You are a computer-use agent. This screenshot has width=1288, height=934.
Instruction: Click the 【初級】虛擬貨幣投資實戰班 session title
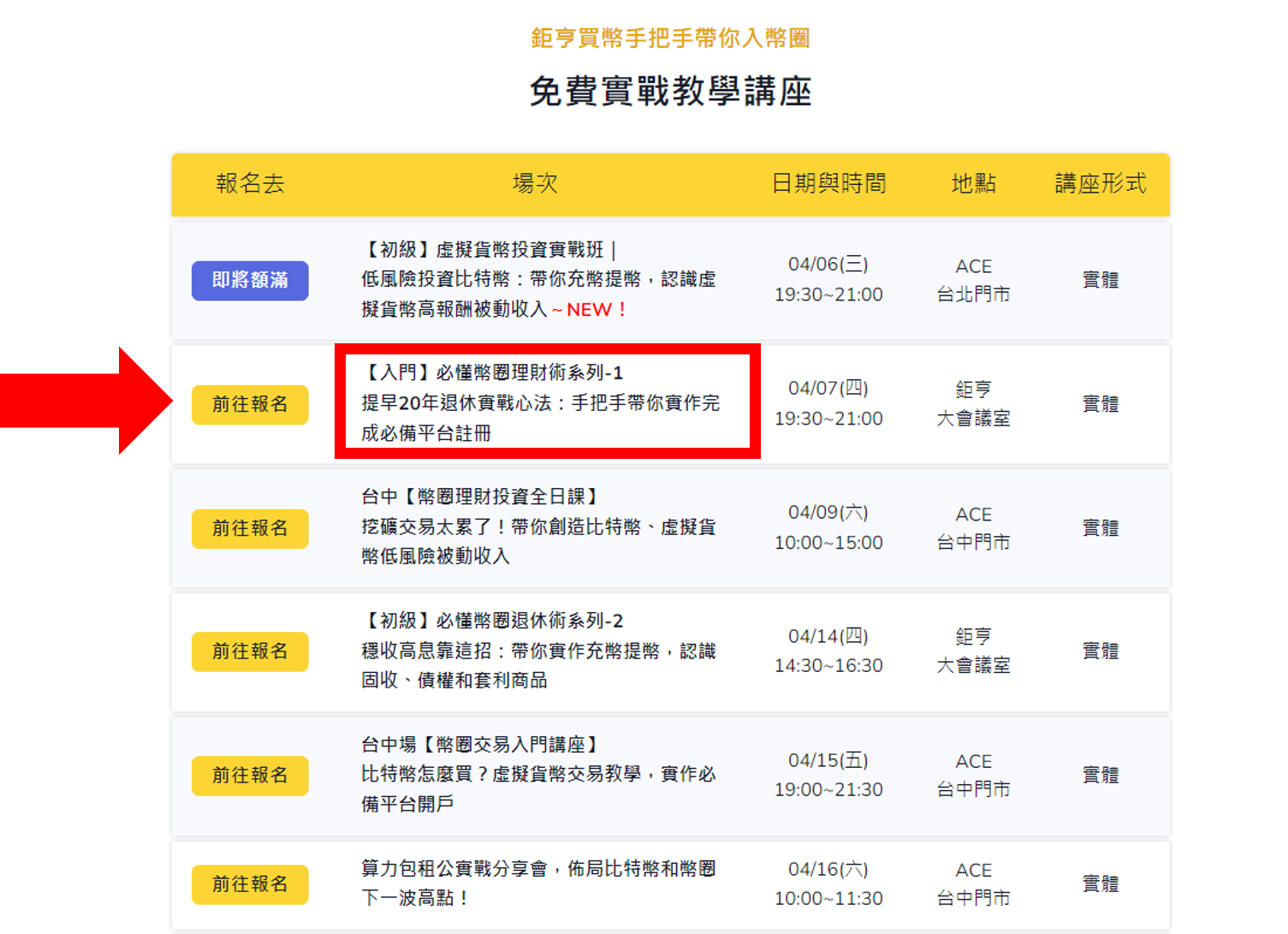point(537,279)
